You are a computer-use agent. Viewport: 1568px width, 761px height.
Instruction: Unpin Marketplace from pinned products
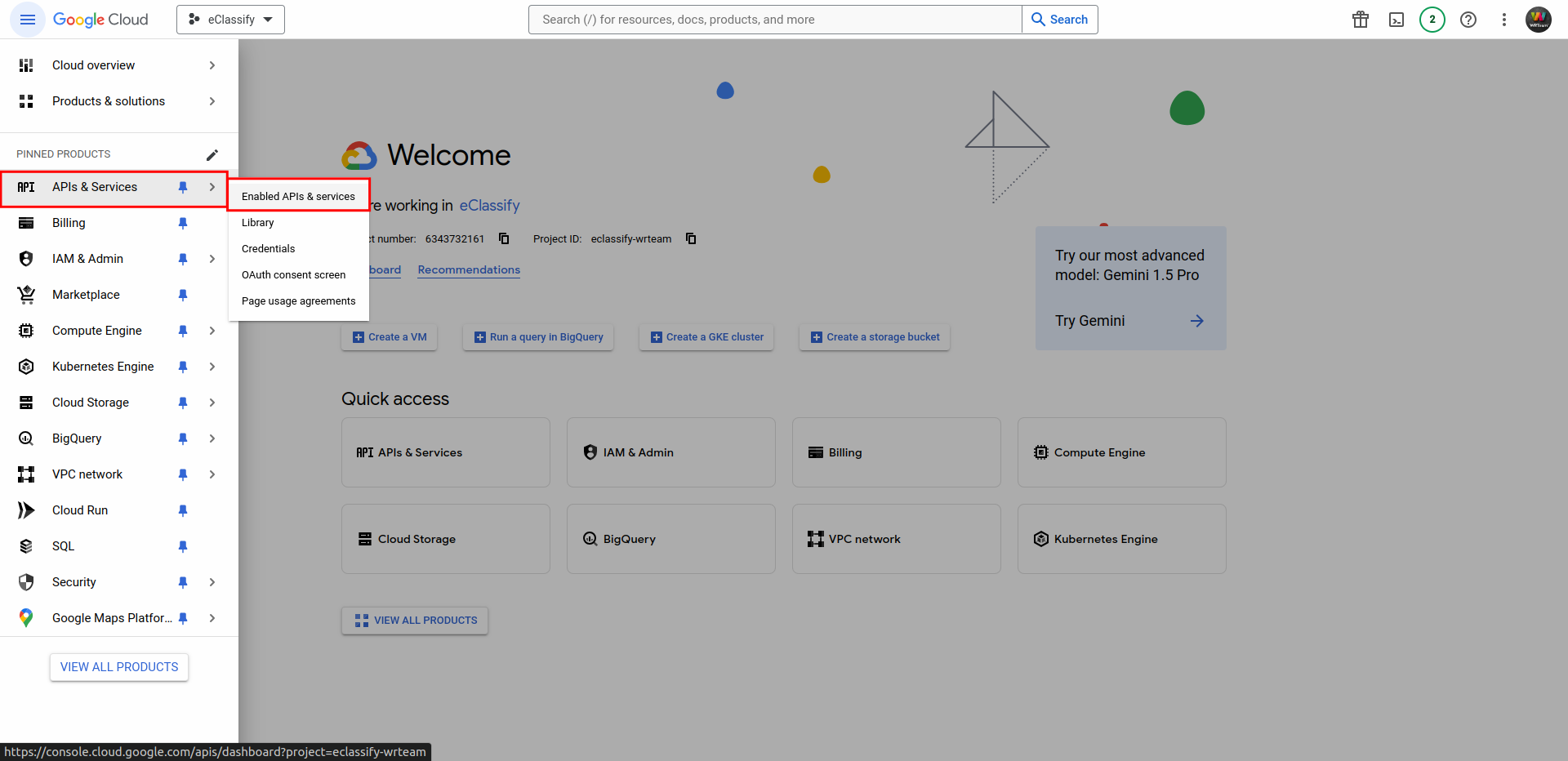183,295
